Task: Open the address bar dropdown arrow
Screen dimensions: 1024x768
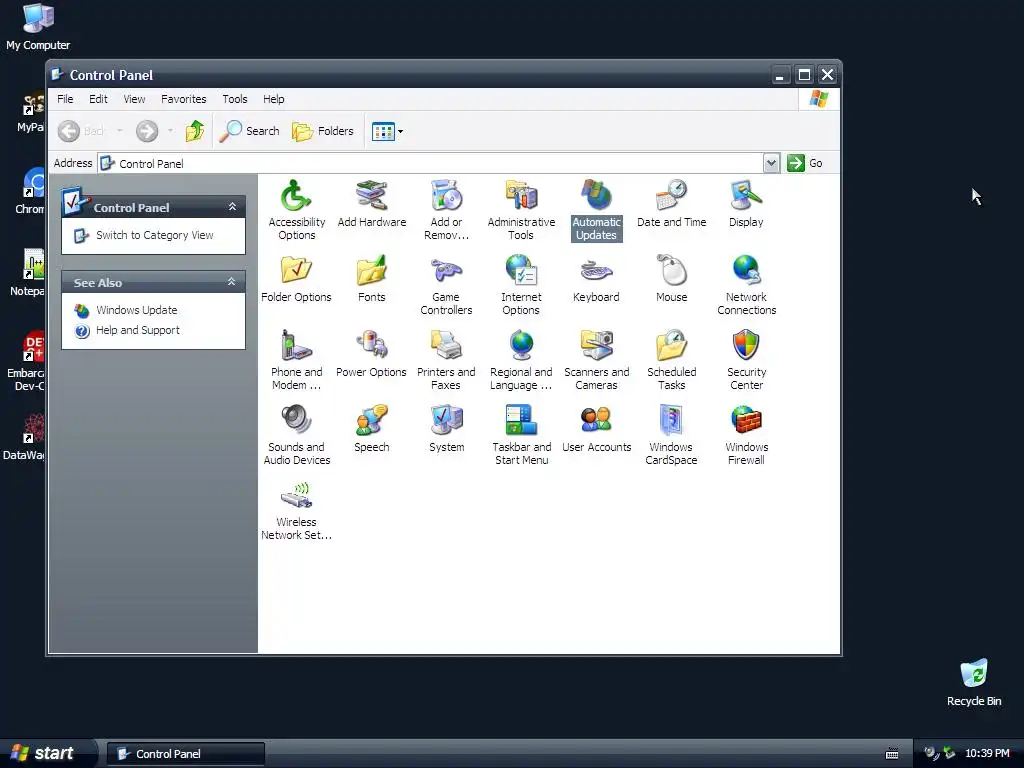Action: (771, 163)
